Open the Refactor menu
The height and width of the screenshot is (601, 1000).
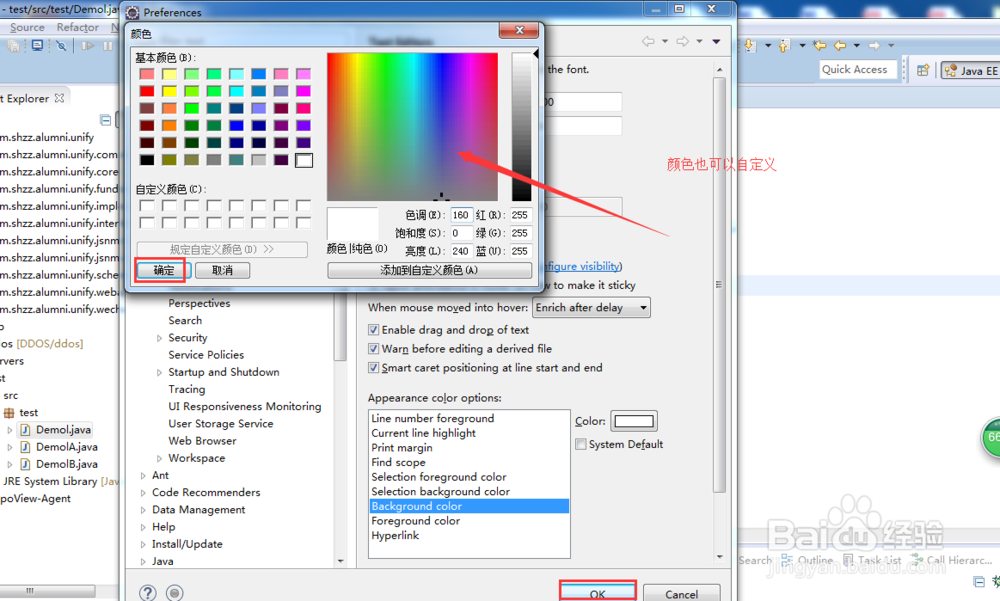[x=78, y=27]
